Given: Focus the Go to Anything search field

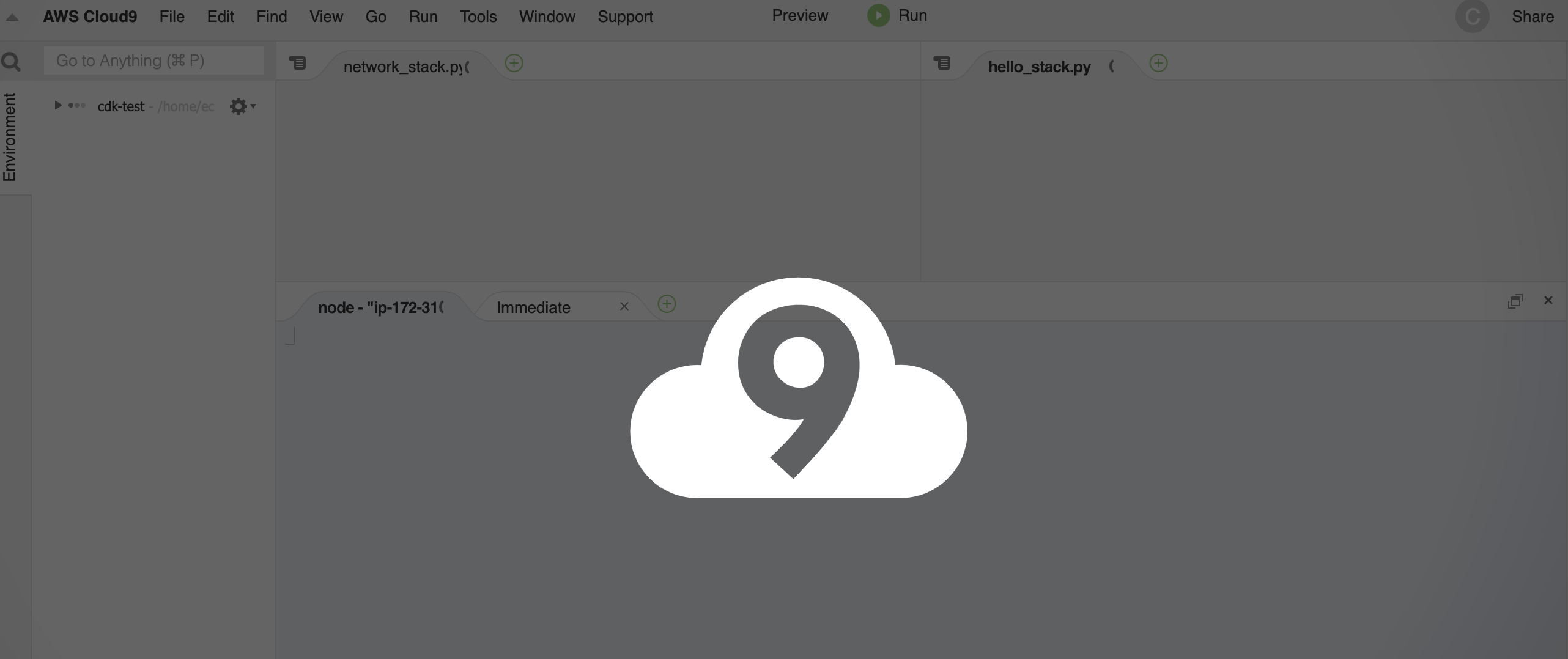Looking at the screenshot, I should coord(154,61).
